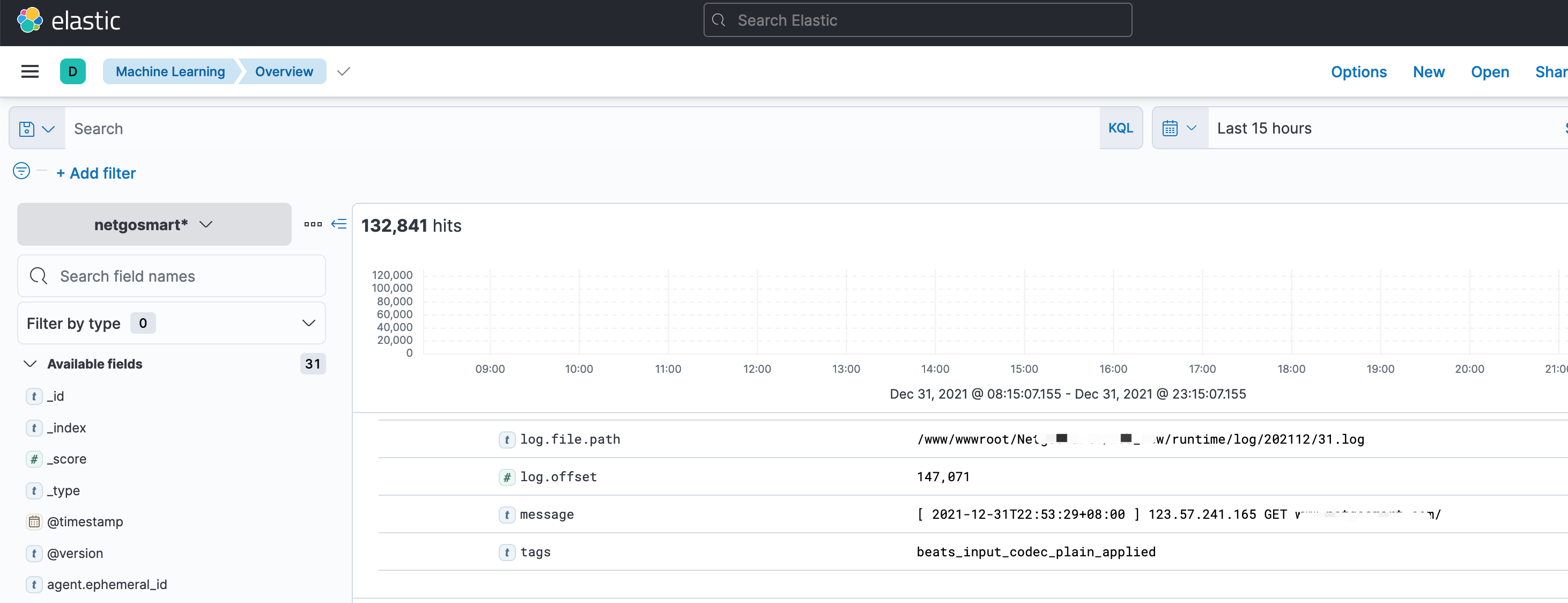Viewport: 1568px width, 603px height.
Task: Click type icon beside agent.ephemeral_id
Action: click(34, 585)
